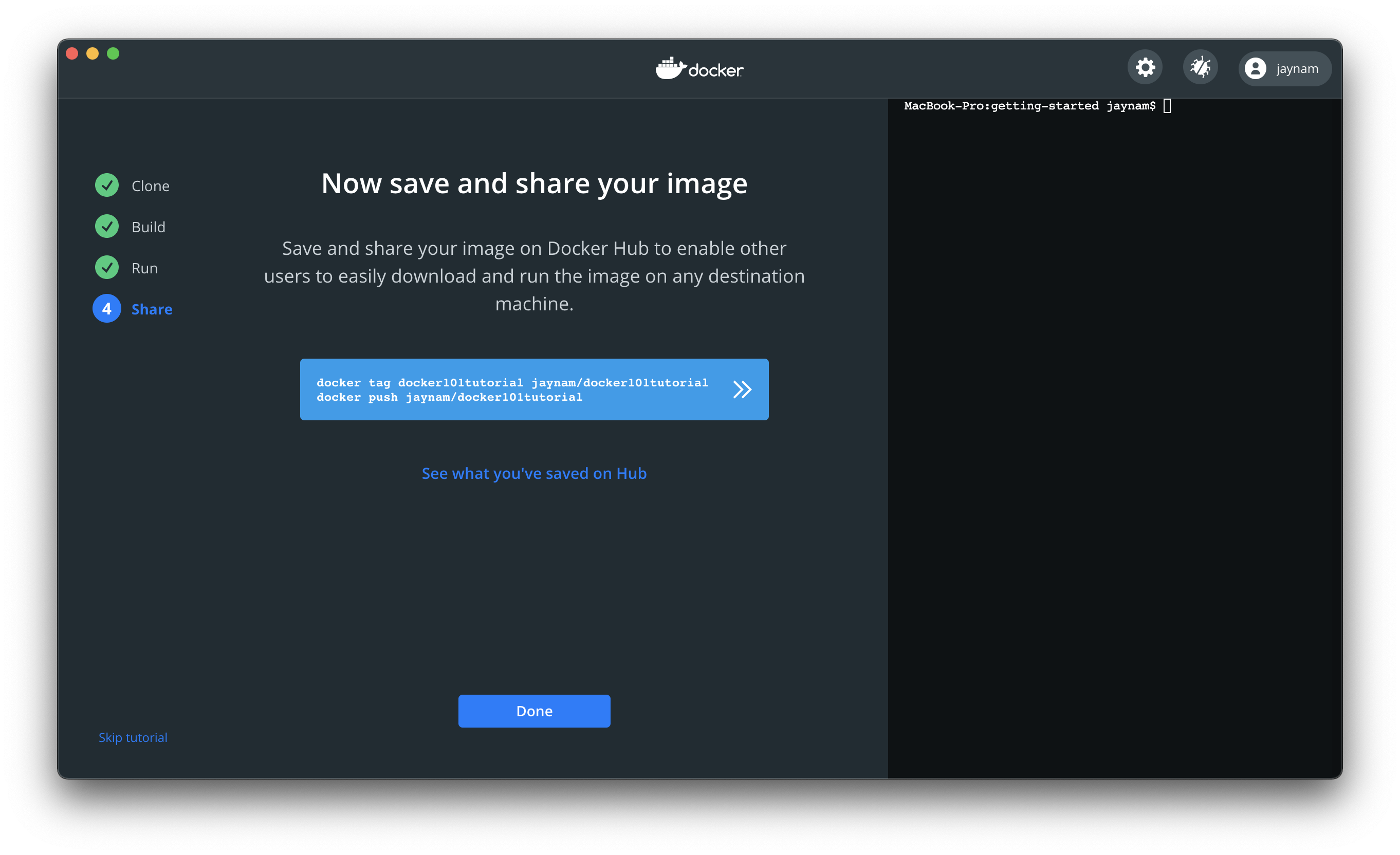Select the Share step label

tap(152, 309)
